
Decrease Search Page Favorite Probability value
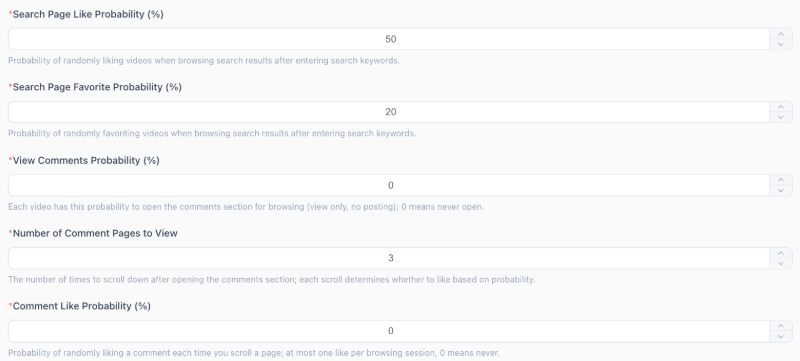(x=781, y=117)
